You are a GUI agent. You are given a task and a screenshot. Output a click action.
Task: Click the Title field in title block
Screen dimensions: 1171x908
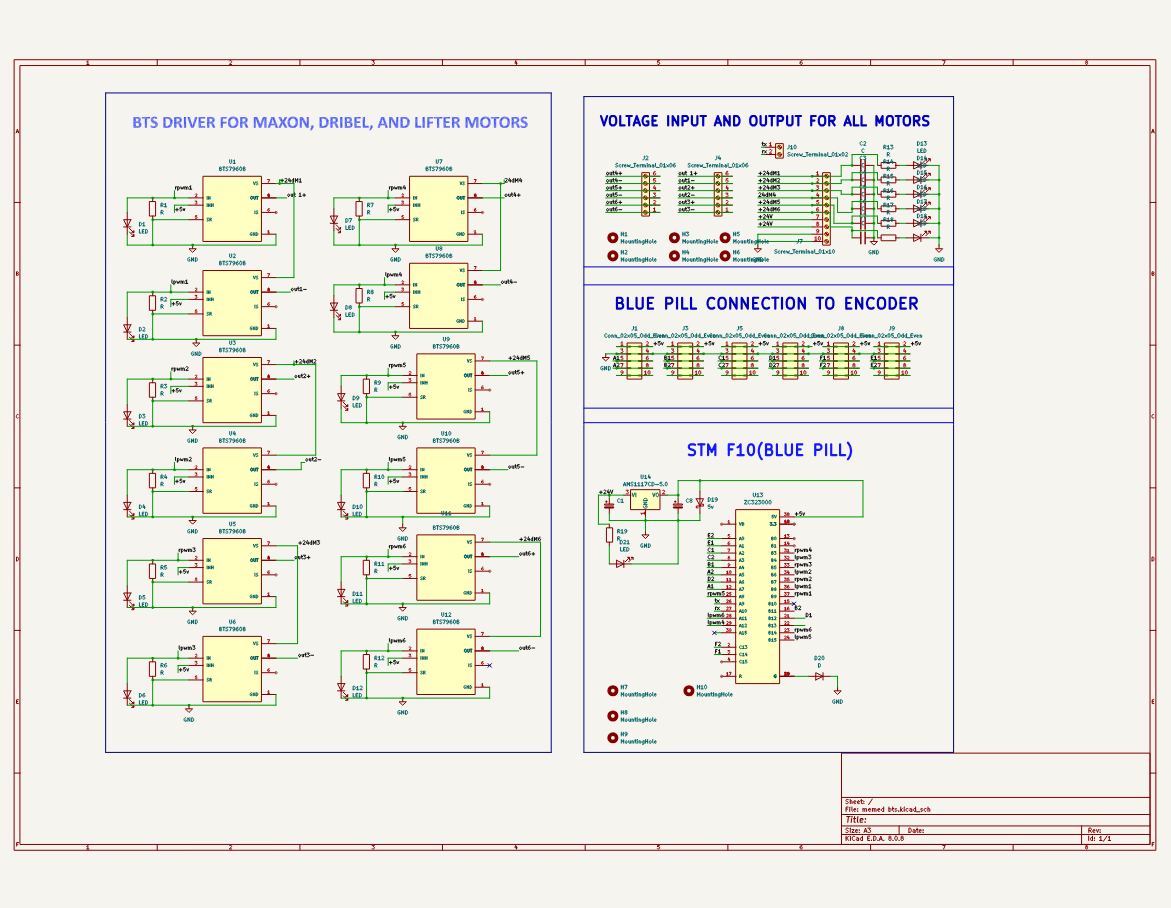pos(857,819)
